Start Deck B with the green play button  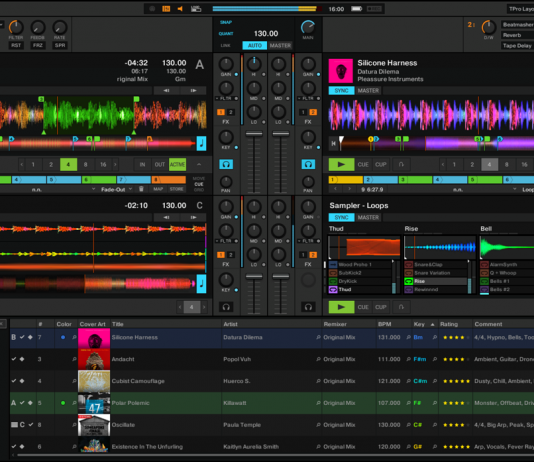(x=341, y=164)
